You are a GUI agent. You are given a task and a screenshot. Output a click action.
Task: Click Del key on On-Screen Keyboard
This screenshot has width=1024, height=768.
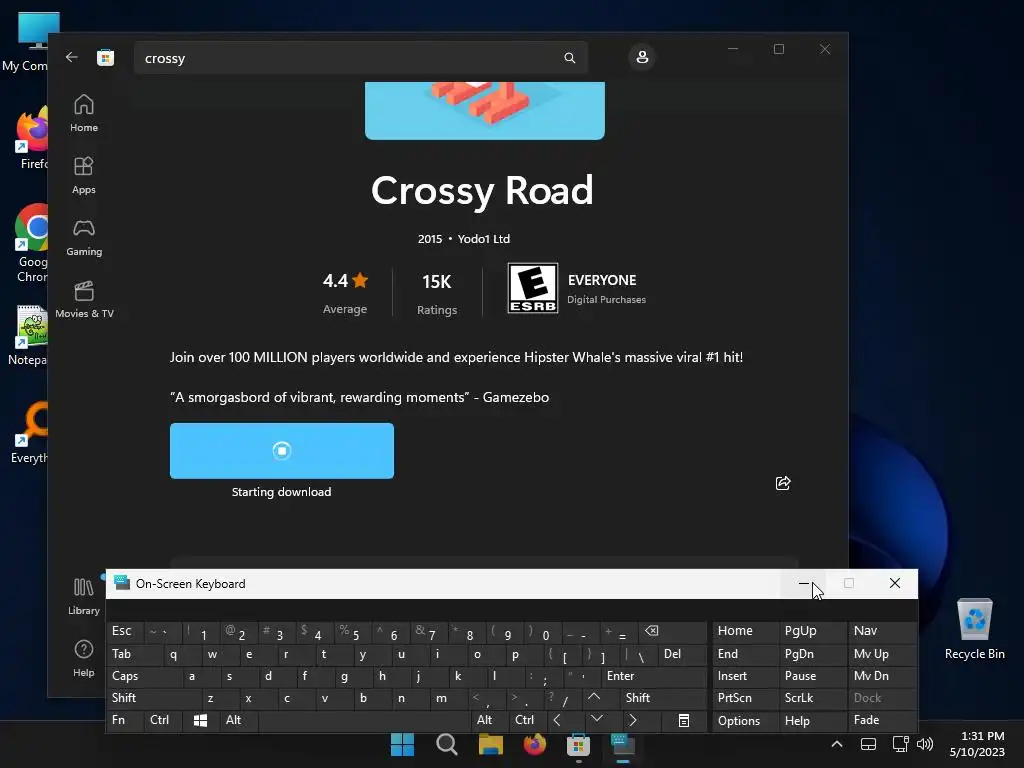(x=682, y=654)
